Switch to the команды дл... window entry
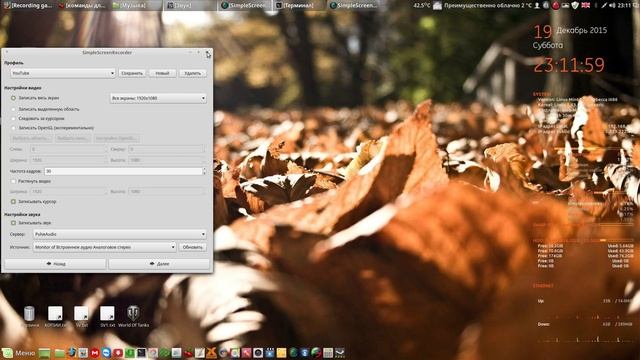640x360 pixels. coord(82,5)
